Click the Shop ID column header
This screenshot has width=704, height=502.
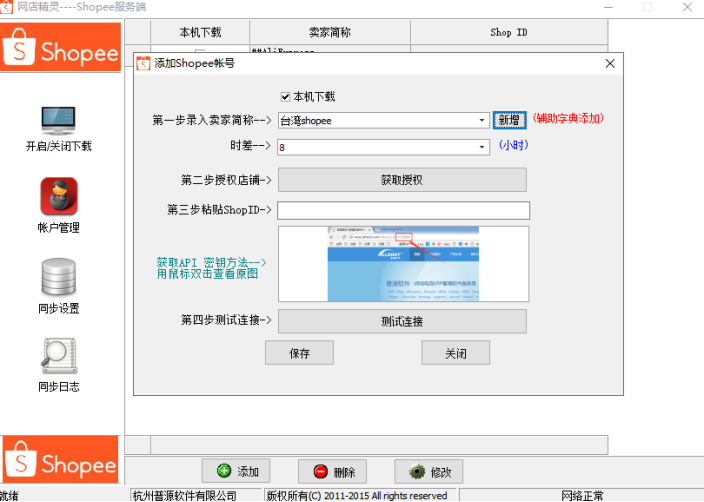coord(509,32)
